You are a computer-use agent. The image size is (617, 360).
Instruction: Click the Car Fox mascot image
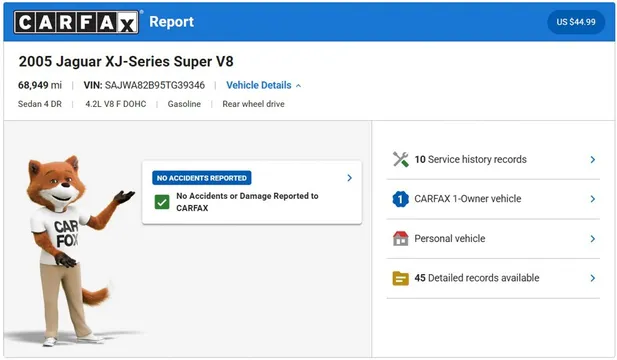coord(77,251)
